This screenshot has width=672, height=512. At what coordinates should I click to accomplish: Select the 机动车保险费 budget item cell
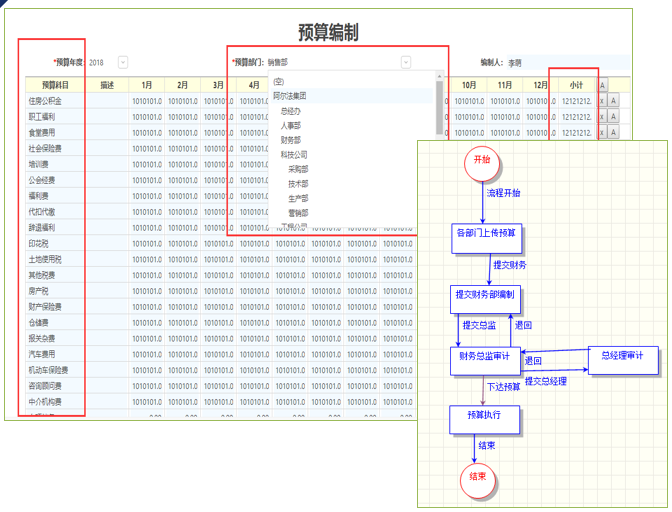(55, 370)
